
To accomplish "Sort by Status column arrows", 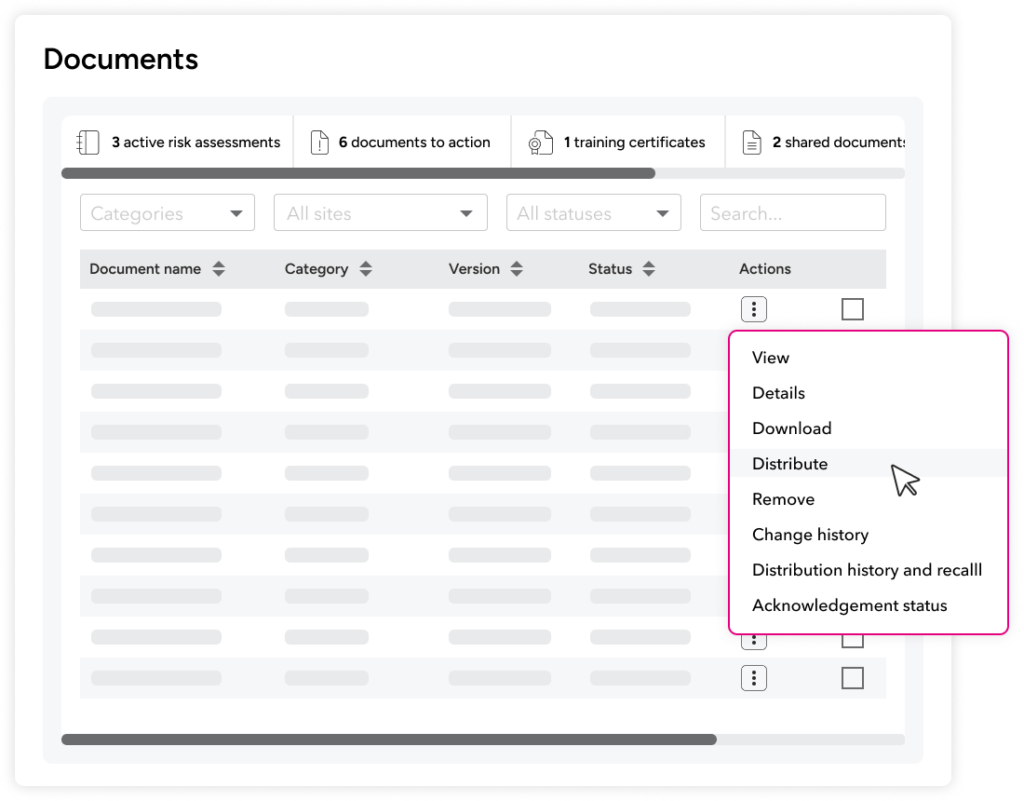I will coord(648,269).
